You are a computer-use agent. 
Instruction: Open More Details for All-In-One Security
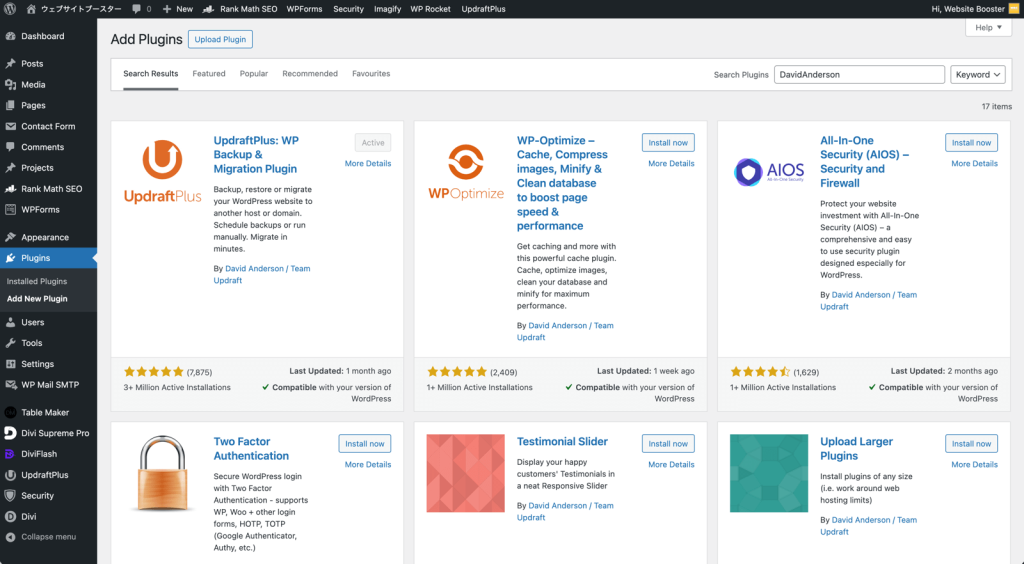coord(974,163)
